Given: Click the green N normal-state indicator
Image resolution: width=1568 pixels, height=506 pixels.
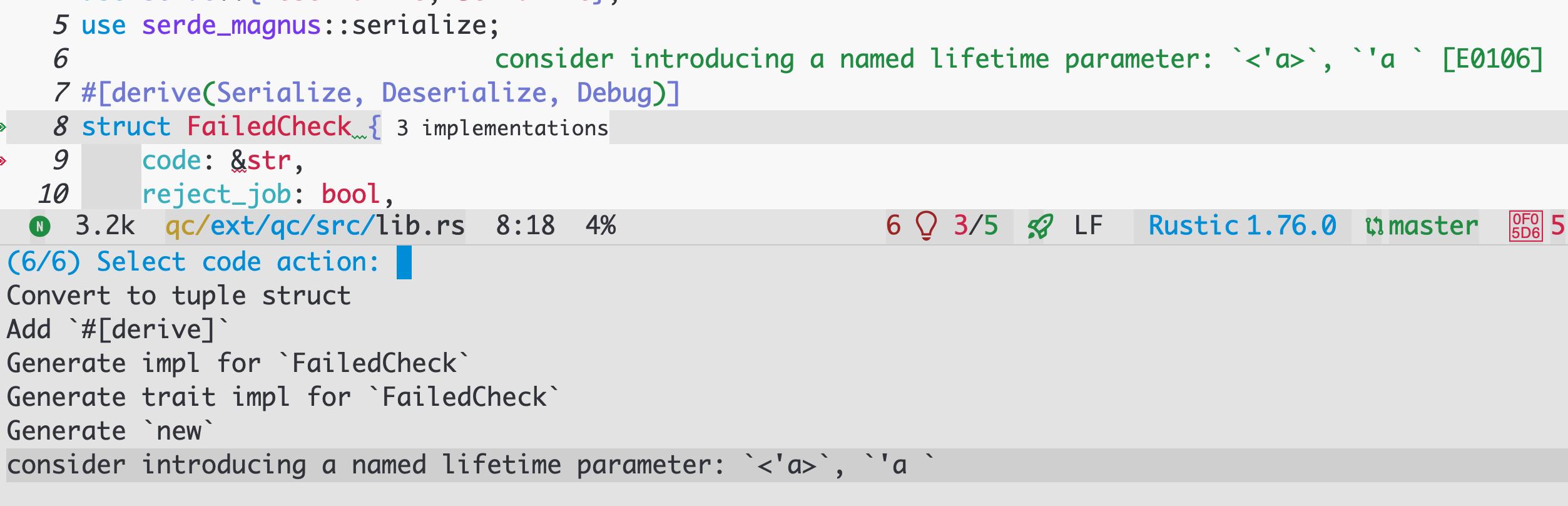Looking at the screenshot, I should coord(39,226).
